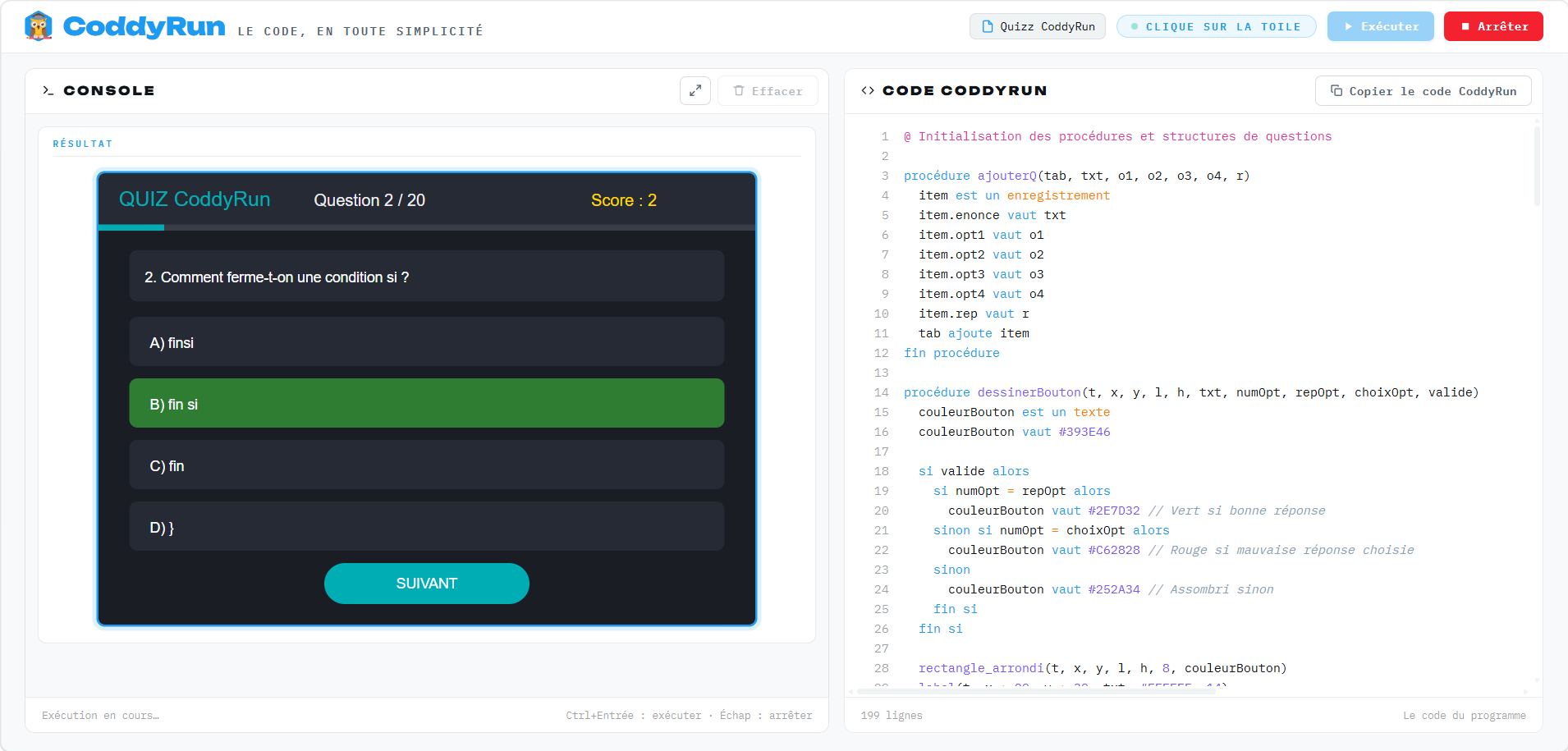Expand the console to fullscreen
This screenshot has height=751, width=1568.
click(695, 90)
